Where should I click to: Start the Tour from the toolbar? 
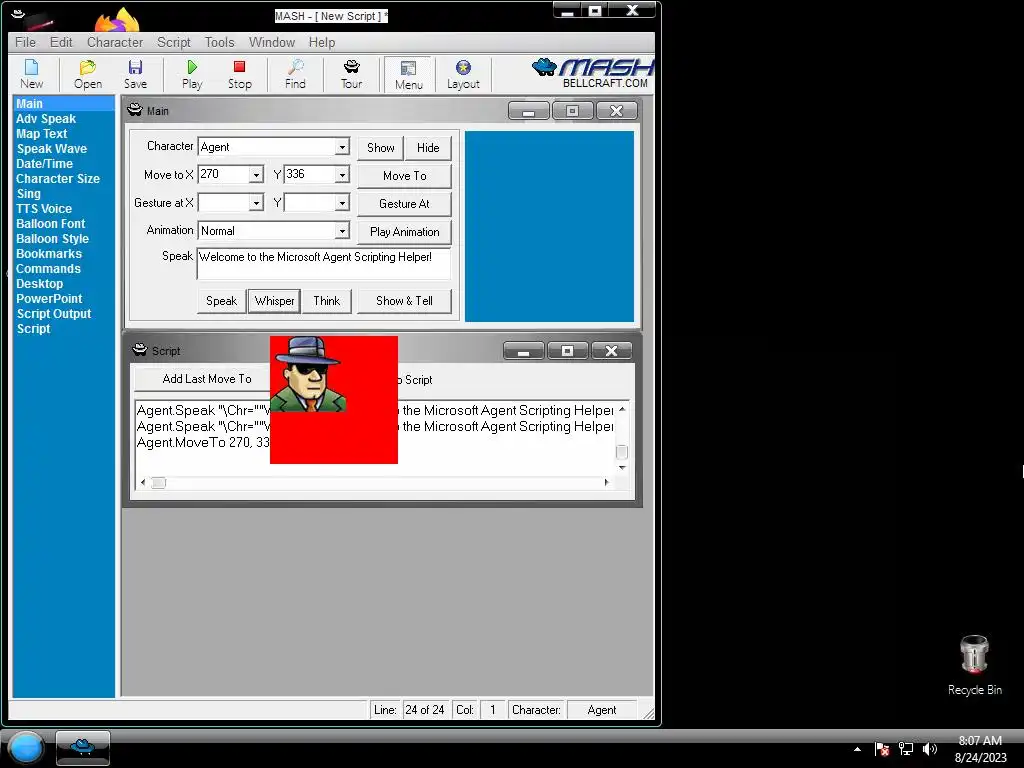point(351,74)
